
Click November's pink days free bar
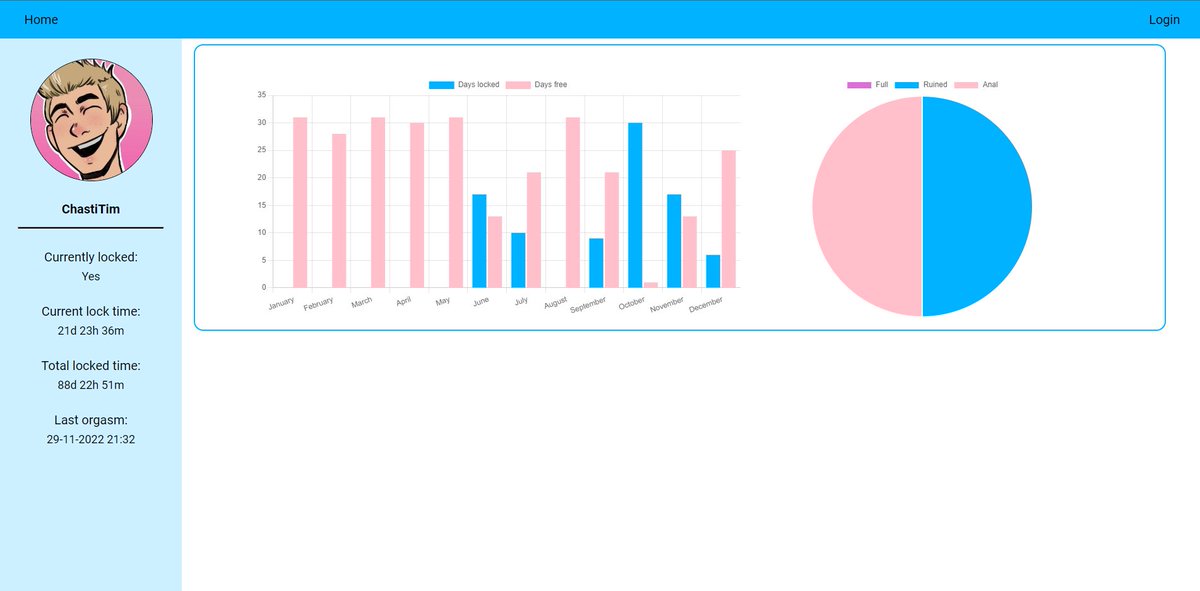(690, 251)
